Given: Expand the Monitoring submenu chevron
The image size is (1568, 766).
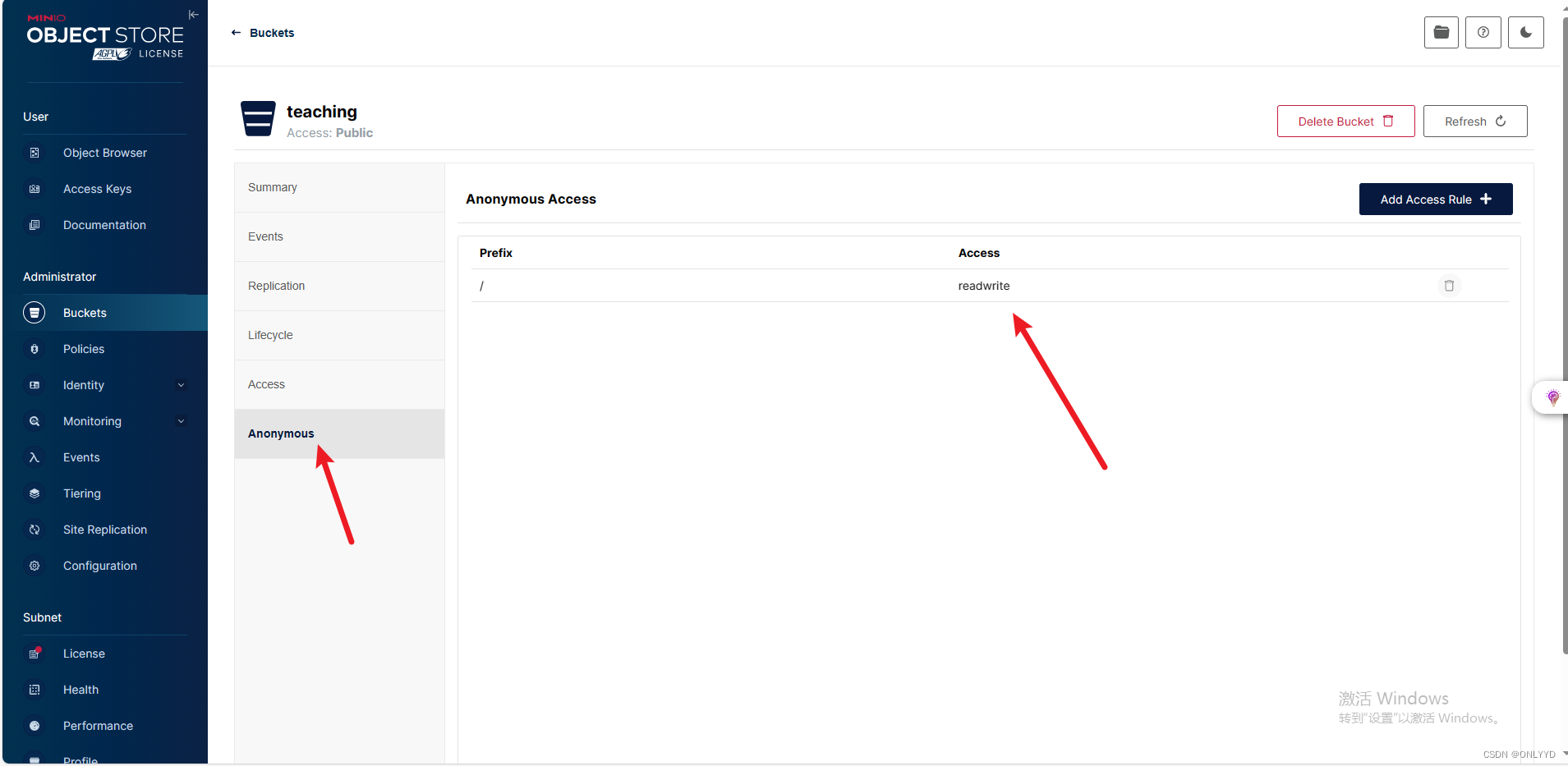Looking at the screenshot, I should (181, 421).
